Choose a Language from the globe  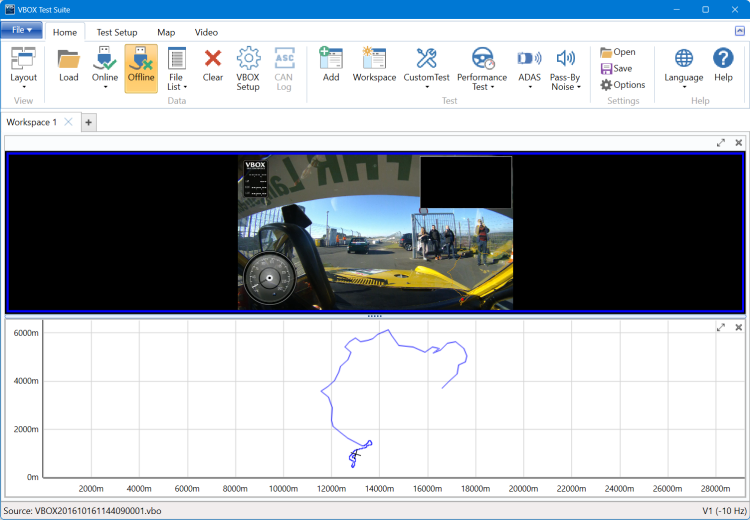pos(684,68)
